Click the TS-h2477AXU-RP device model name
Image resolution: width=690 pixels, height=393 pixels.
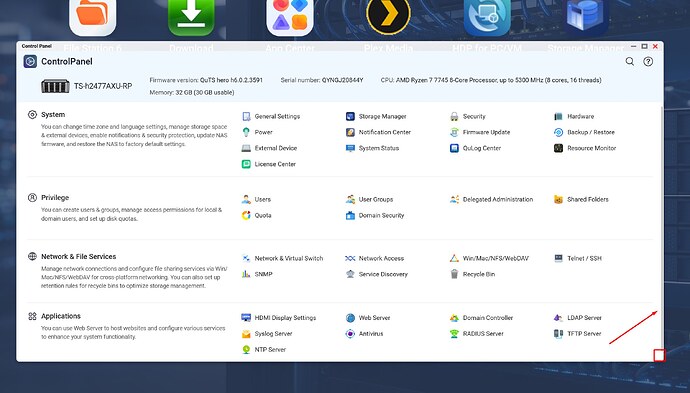click(103, 86)
